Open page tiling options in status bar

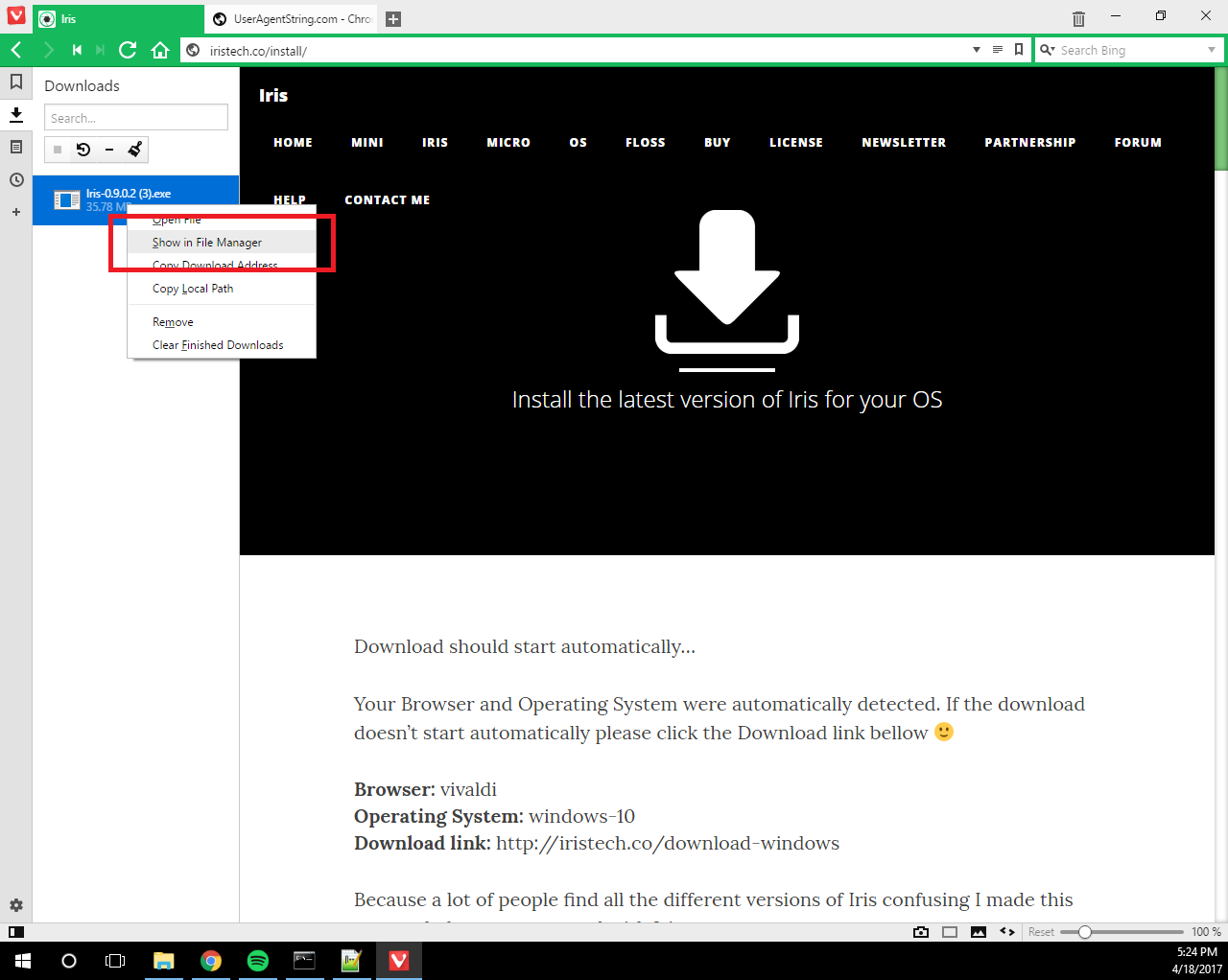click(x=950, y=932)
